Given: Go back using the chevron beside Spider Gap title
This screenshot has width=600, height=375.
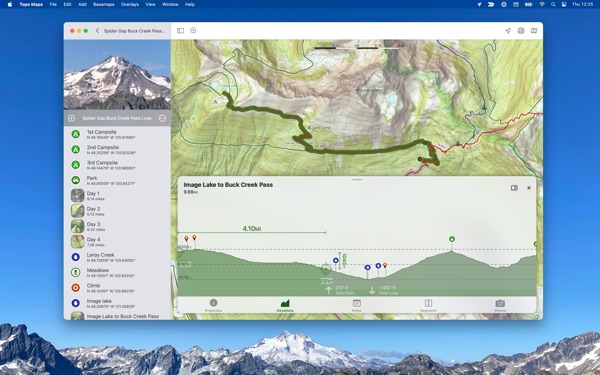Looking at the screenshot, I should point(97,31).
